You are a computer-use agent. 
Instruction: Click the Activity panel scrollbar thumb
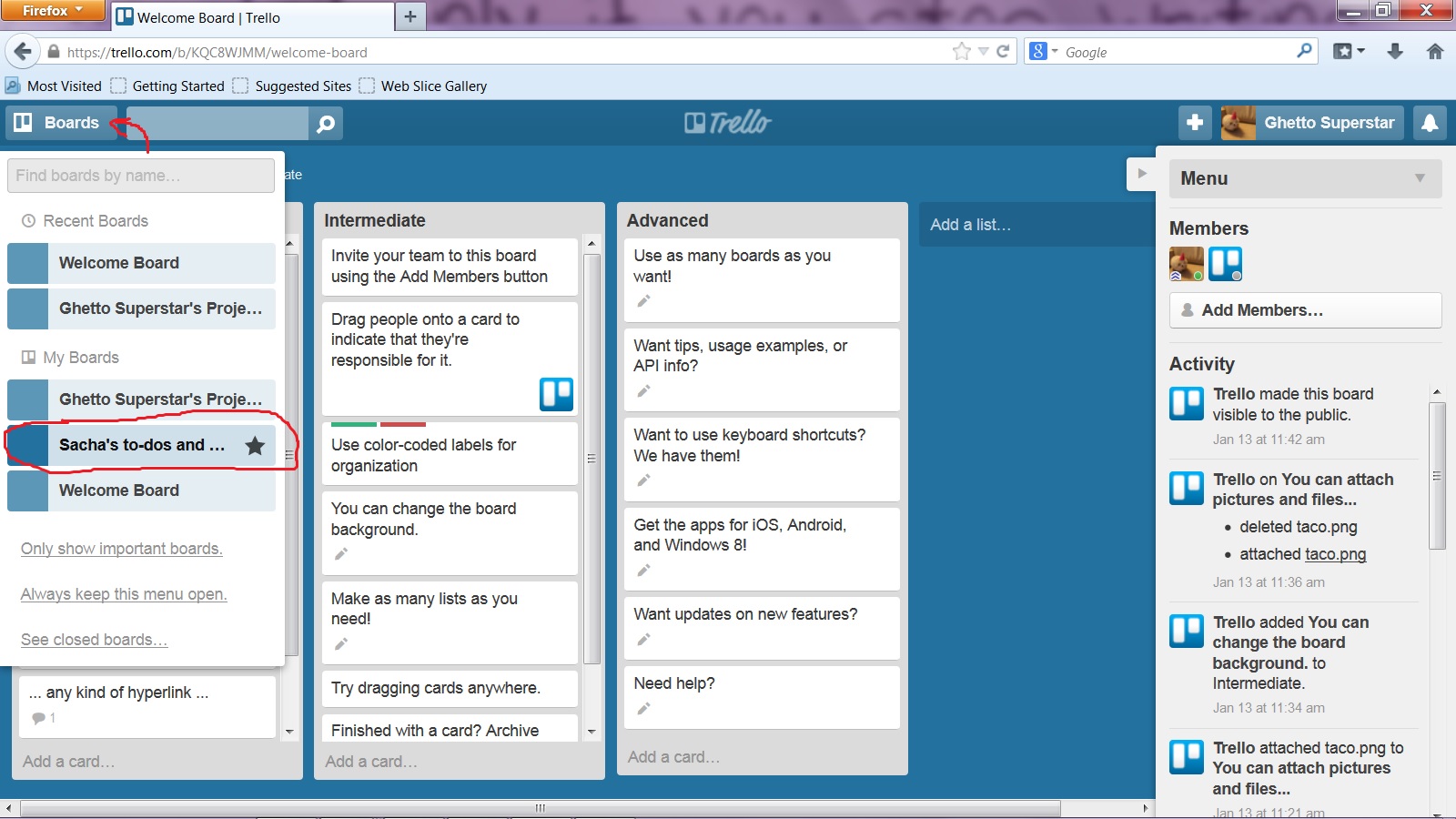[x=1437, y=475]
